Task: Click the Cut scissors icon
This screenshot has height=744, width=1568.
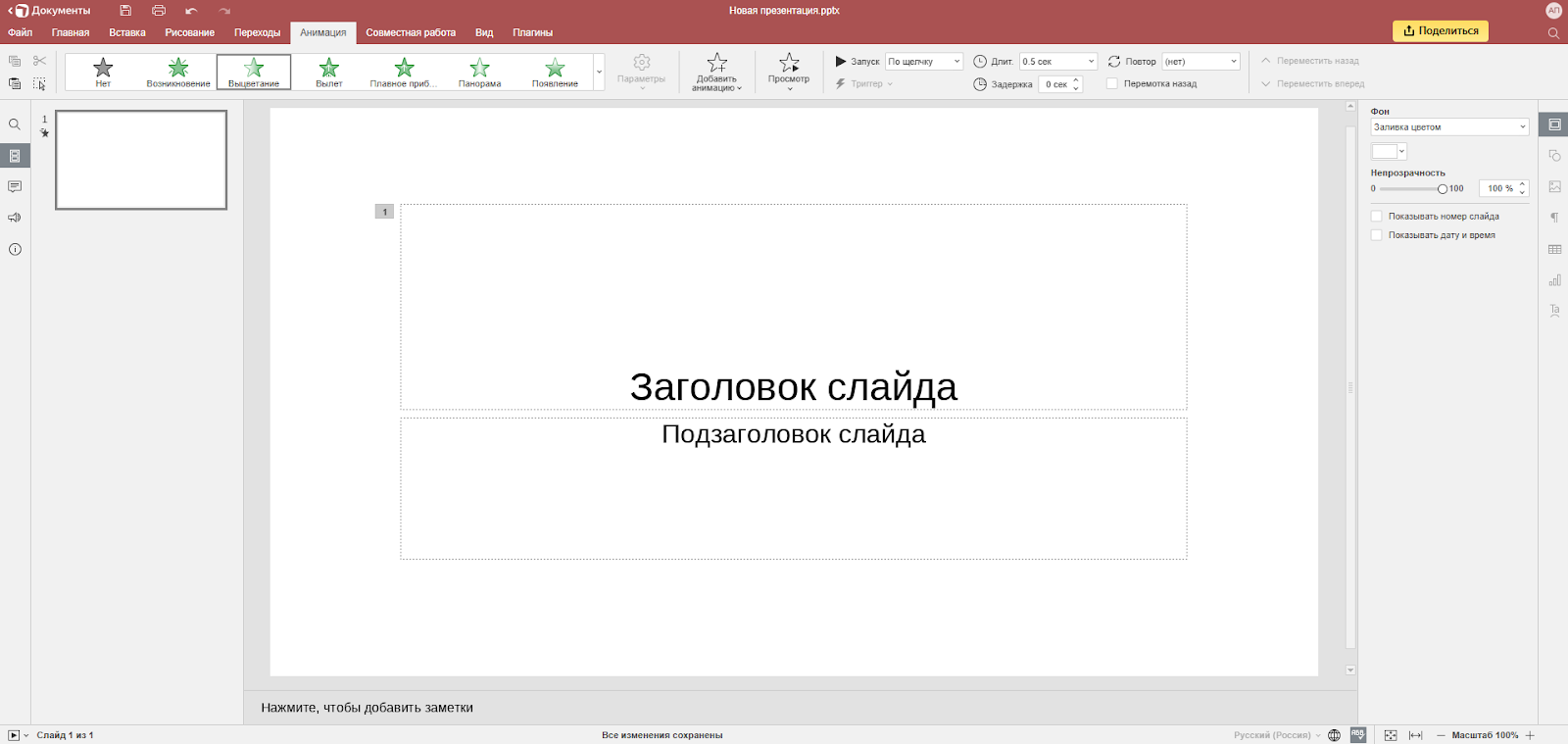Action: coord(39,61)
